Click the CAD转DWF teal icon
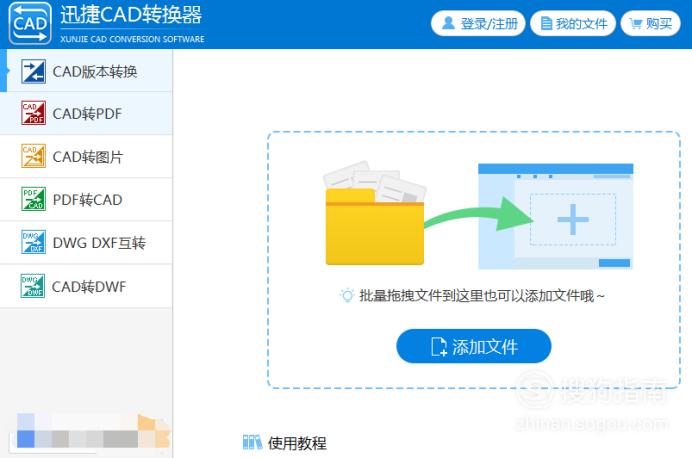Image resolution: width=692 pixels, height=458 pixels. coord(33,286)
